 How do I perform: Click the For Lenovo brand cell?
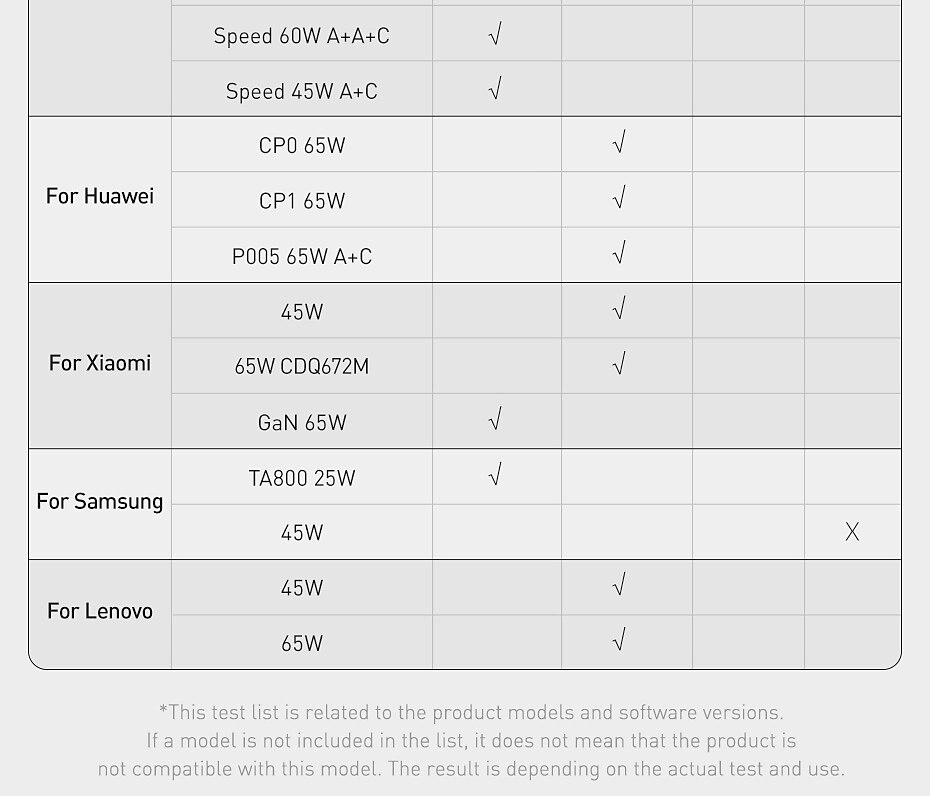pyautogui.click(x=100, y=612)
